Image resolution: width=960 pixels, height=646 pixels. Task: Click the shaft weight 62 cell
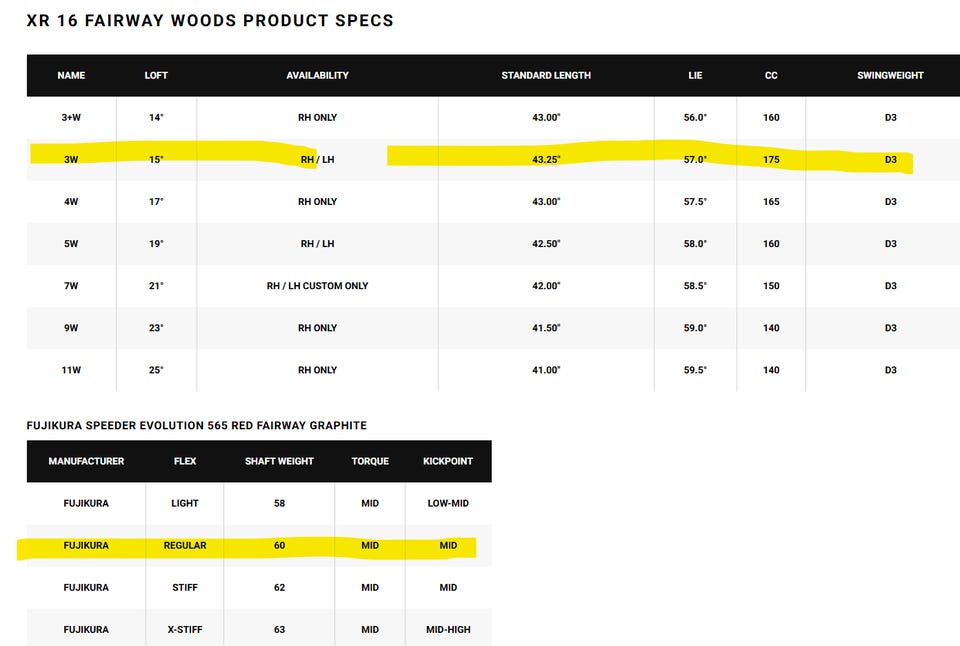pos(279,587)
